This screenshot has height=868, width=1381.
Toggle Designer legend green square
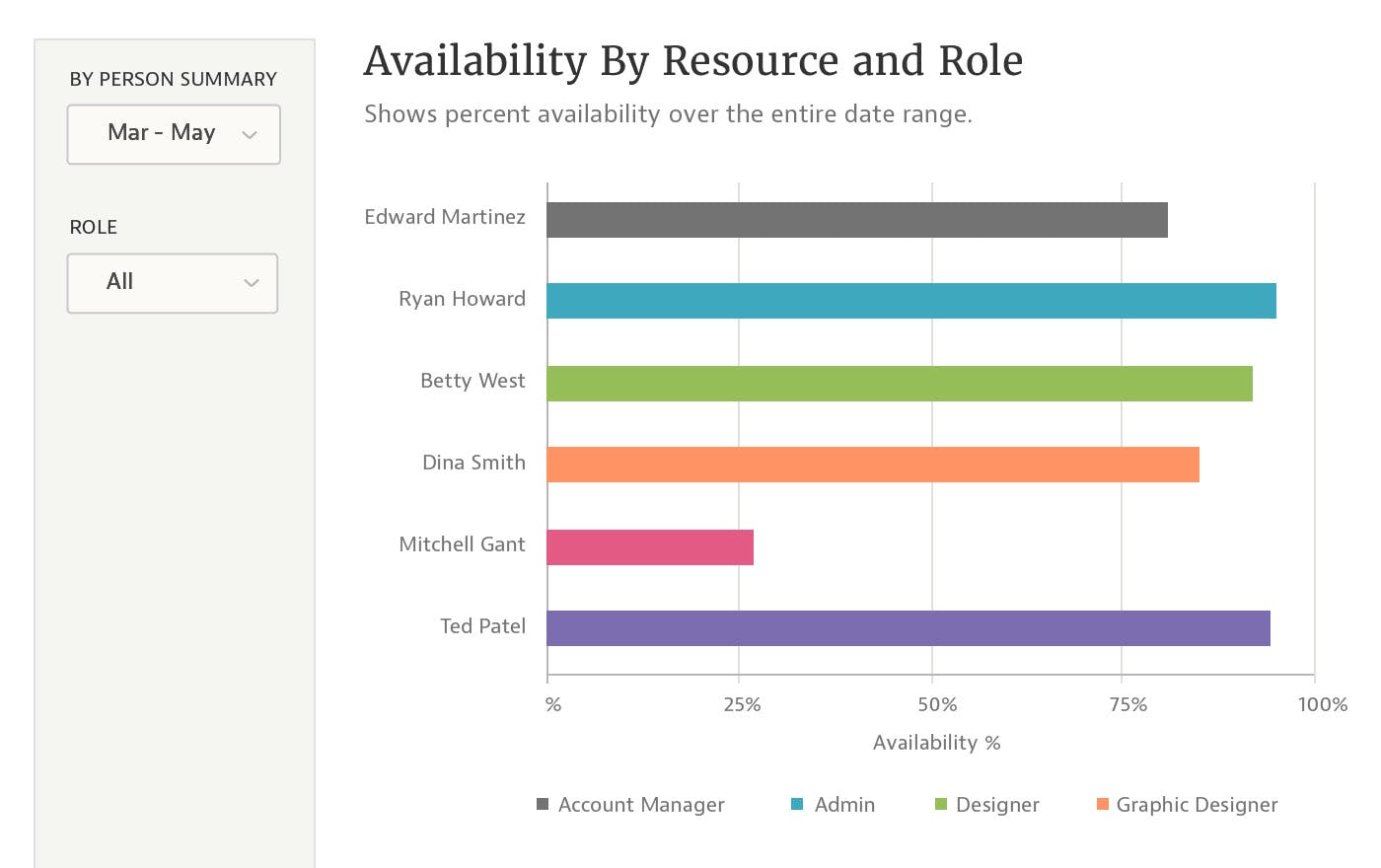941,804
